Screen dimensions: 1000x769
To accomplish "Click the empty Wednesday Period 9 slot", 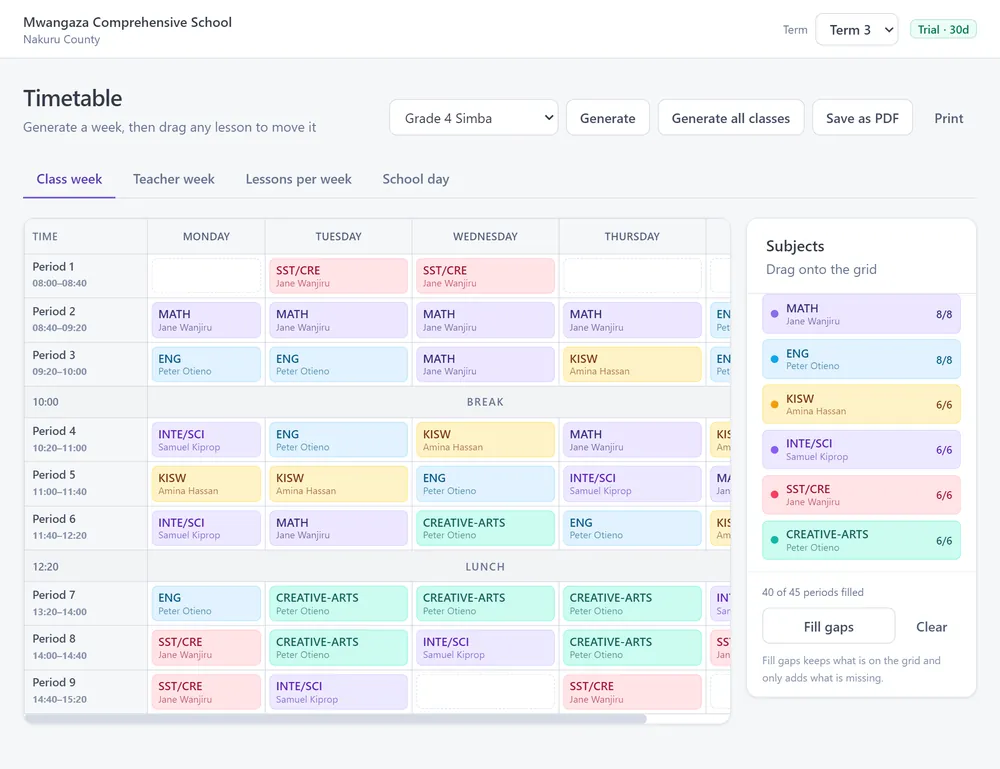I will [485, 691].
